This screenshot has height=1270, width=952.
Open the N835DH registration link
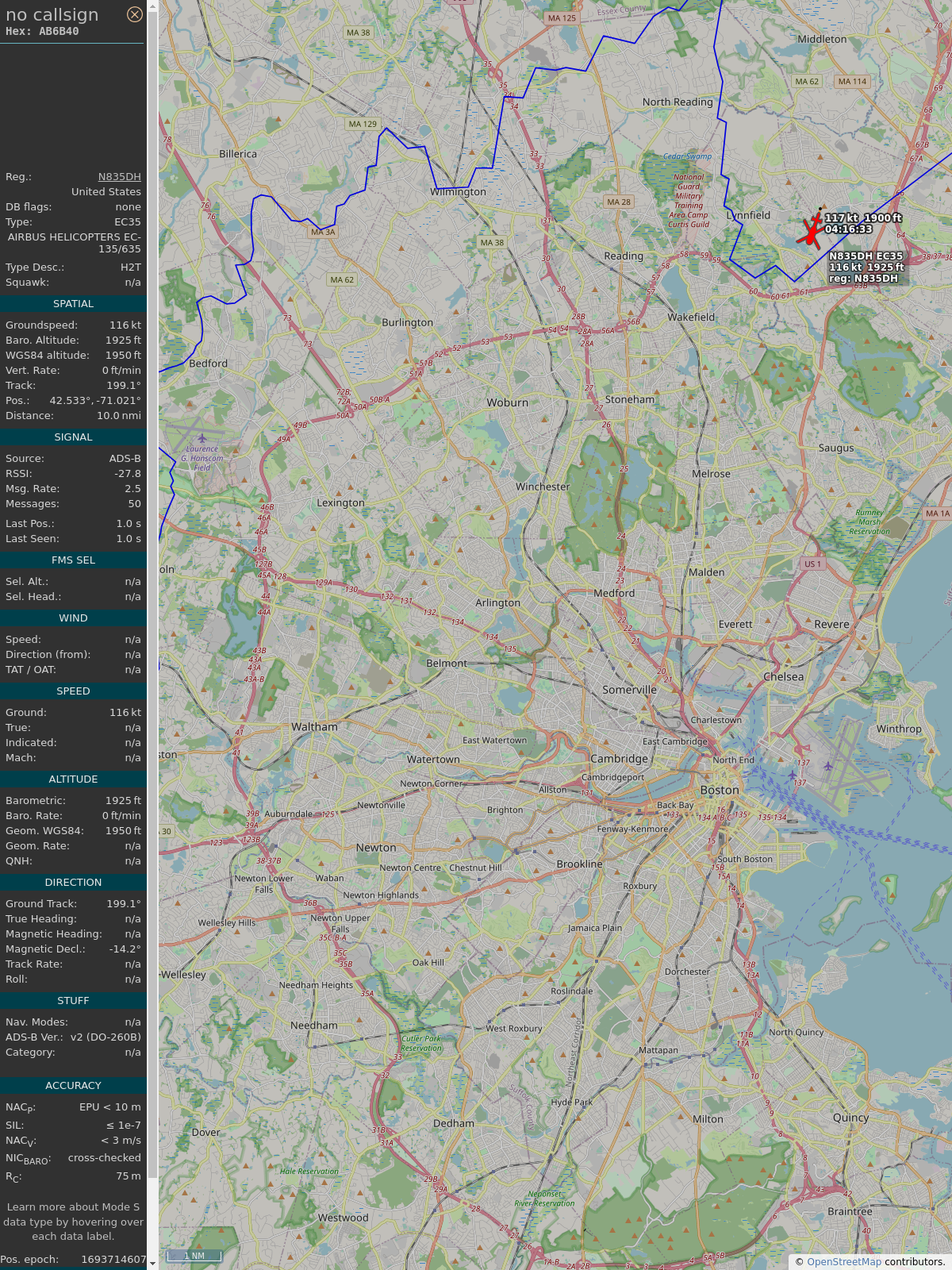pyautogui.click(x=119, y=177)
